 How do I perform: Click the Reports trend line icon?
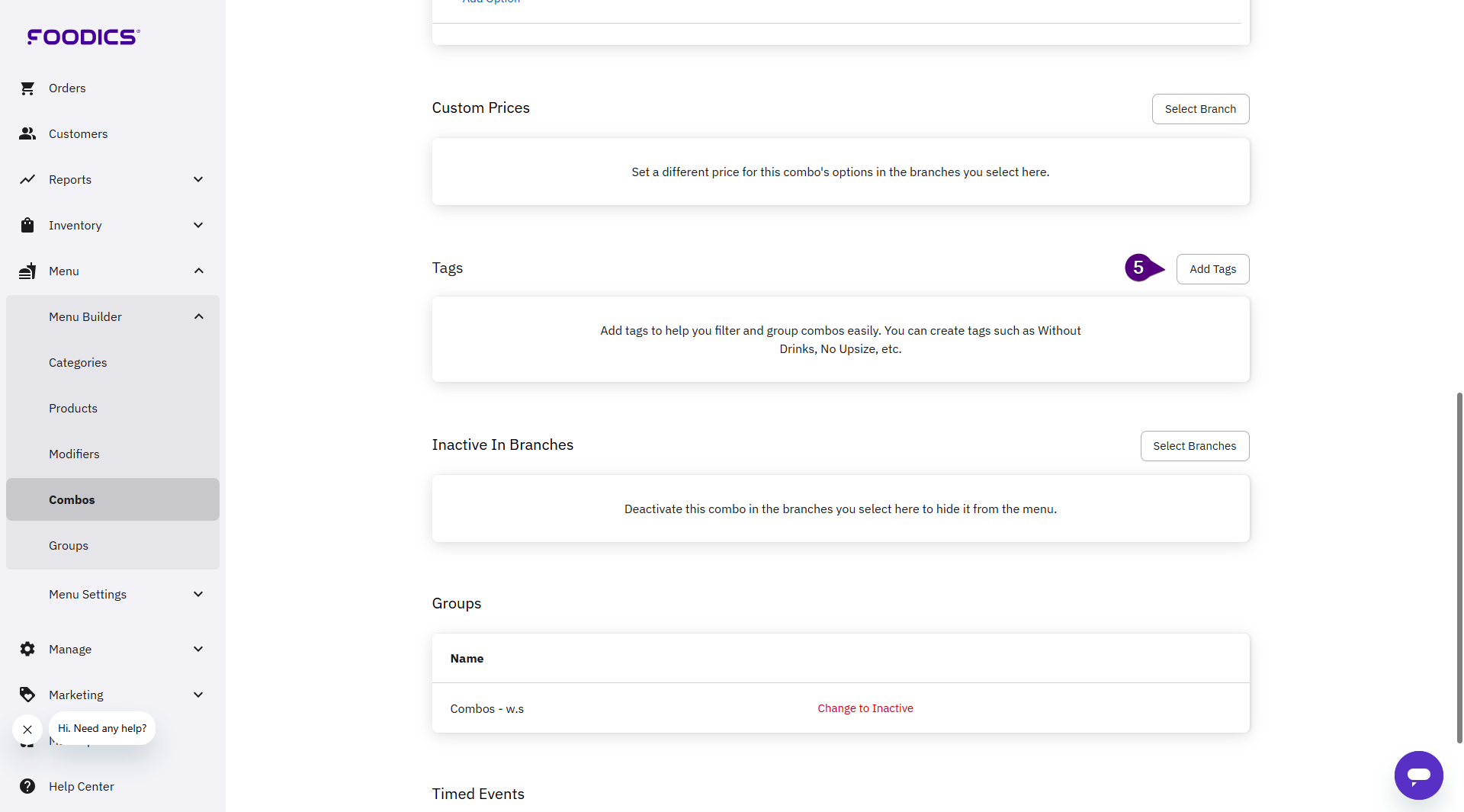(x=27, y=180)
